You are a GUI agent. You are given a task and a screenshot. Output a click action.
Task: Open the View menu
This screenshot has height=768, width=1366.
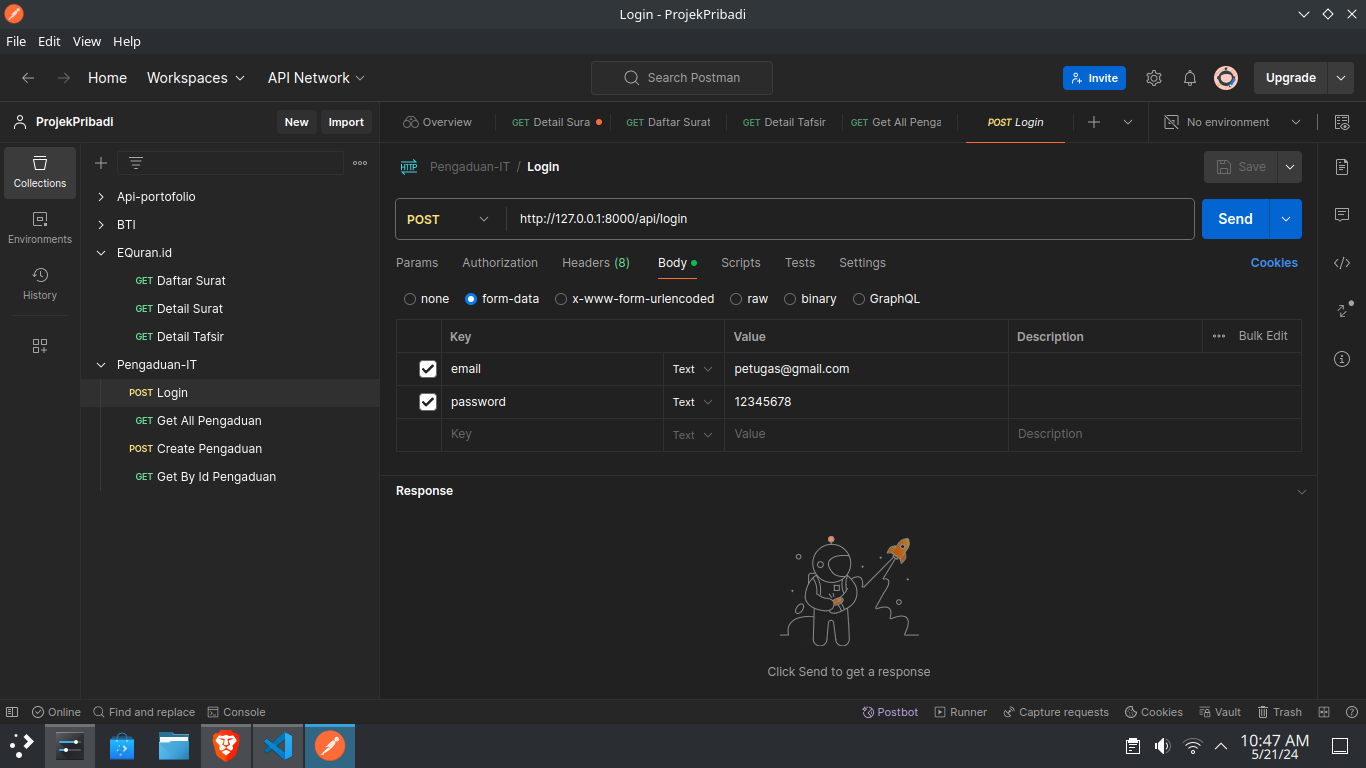coord(86,41)
